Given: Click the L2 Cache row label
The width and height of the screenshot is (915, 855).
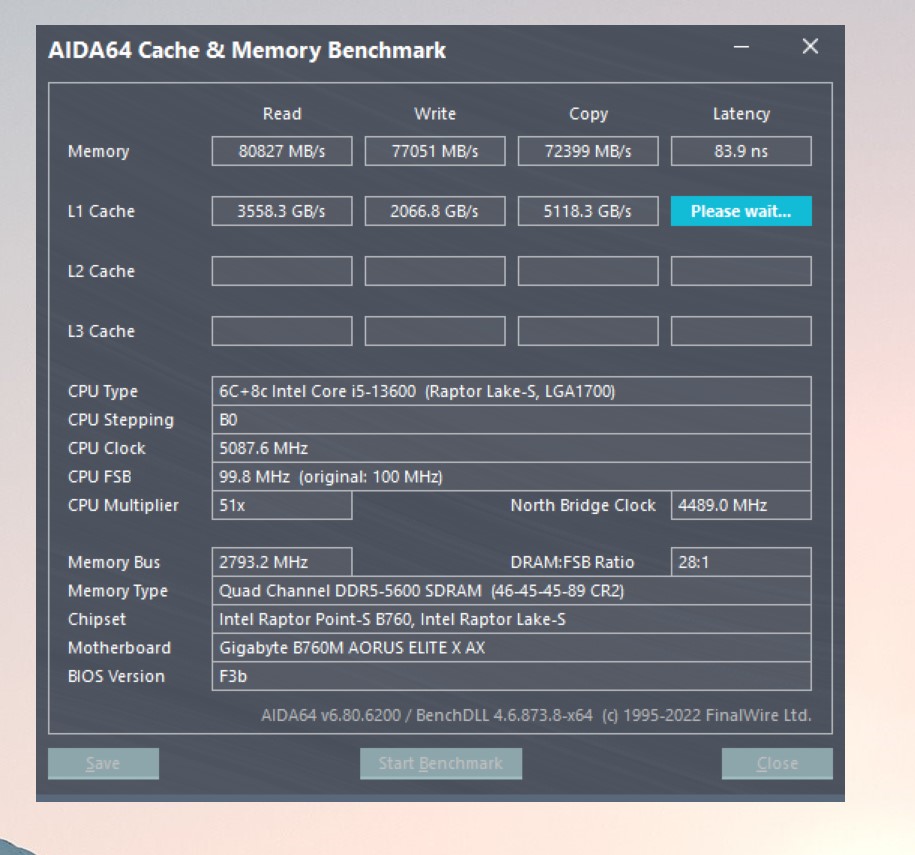Looking at the screenshot, I should pyautogui.click(x=101, y=271).
